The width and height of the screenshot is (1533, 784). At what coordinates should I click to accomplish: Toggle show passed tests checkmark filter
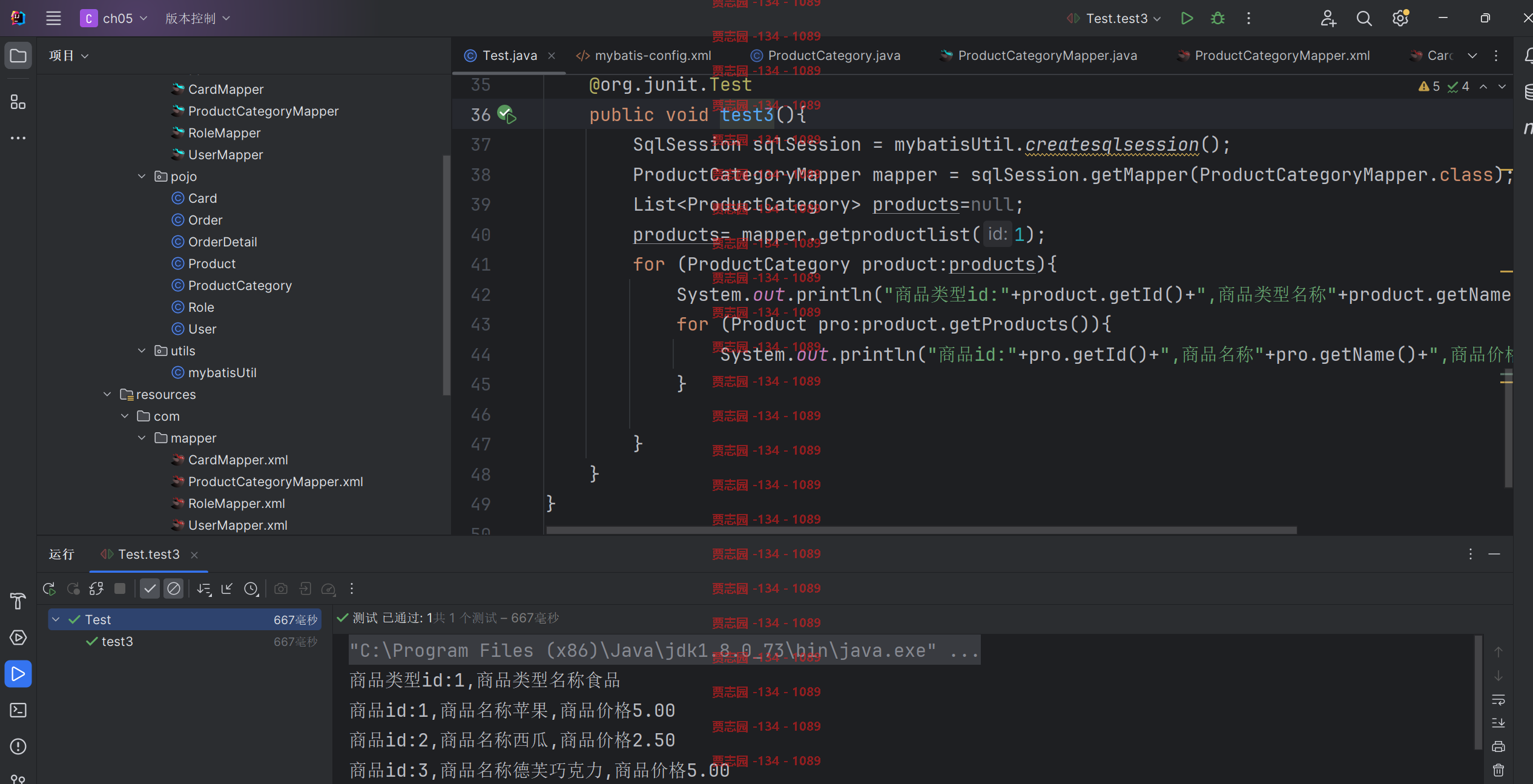150,588
